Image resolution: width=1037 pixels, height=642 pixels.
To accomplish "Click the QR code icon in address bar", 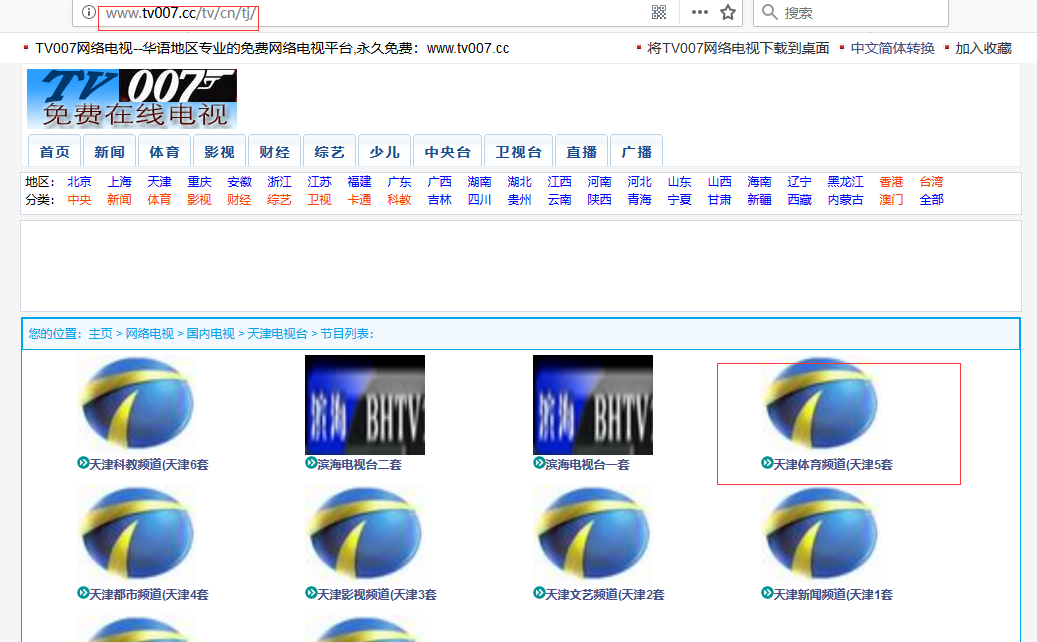I will pyautogui.click(x=659, y=12).
